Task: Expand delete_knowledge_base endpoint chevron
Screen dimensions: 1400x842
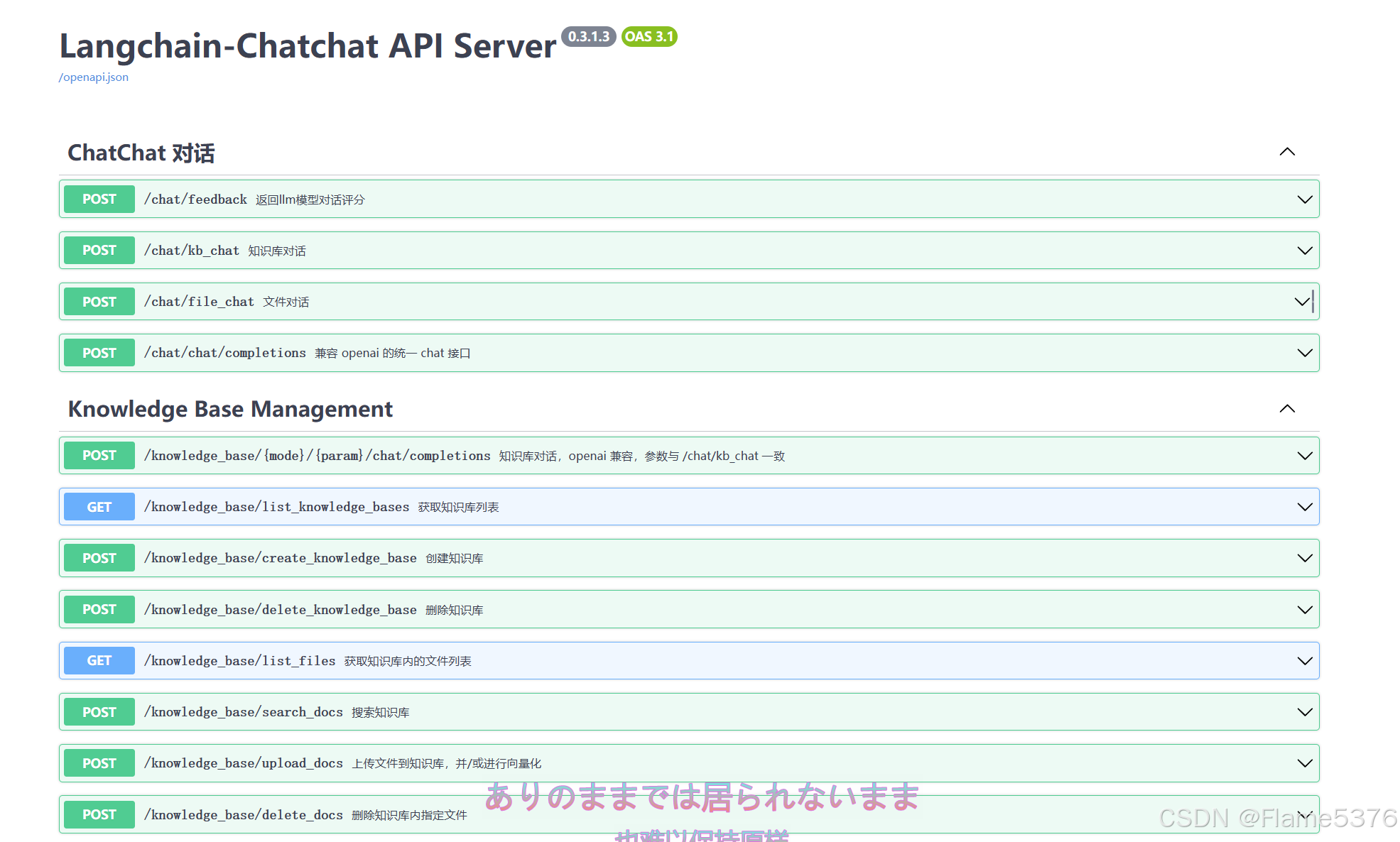Action: (x=1304, y=610)
